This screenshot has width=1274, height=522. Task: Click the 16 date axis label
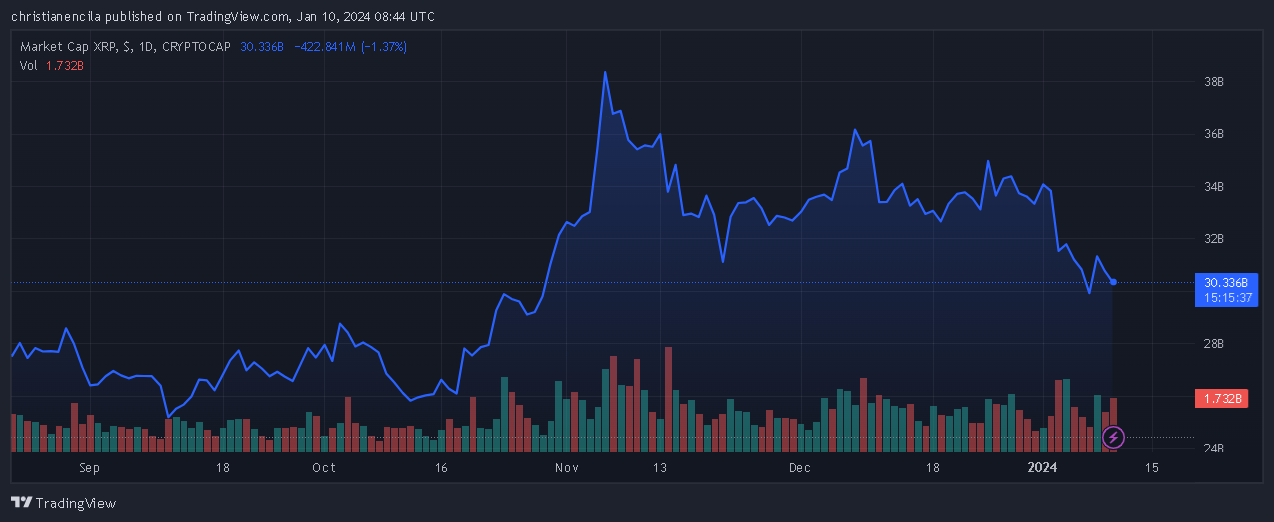click(x=441, y=468)
